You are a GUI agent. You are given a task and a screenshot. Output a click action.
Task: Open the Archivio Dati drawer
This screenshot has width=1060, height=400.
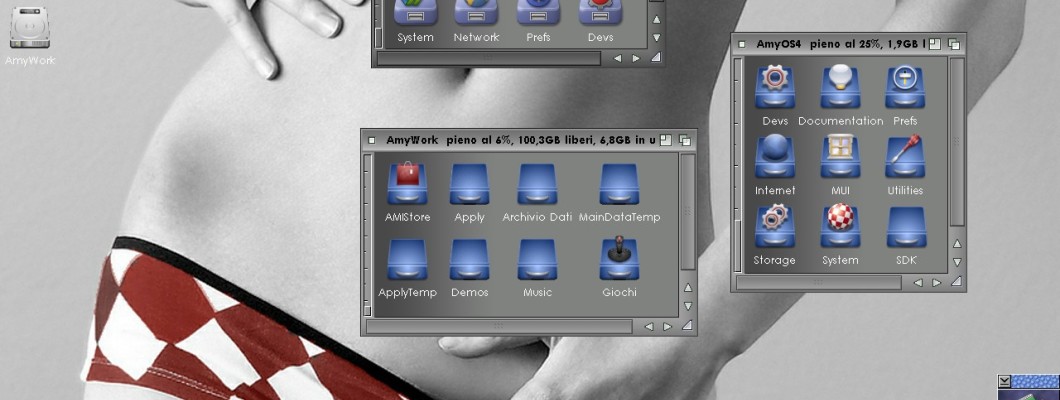pyautogui.click(x=537, y=185)
